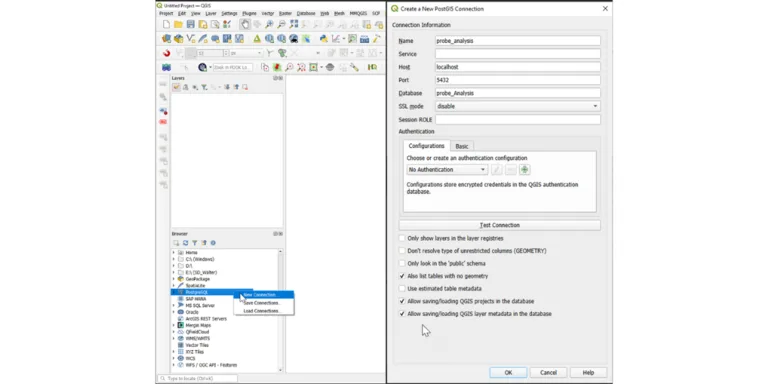The width and height of the screenshot is (768, 384).
Task: Open the No Authentication combo box
Action: point(447,169)
